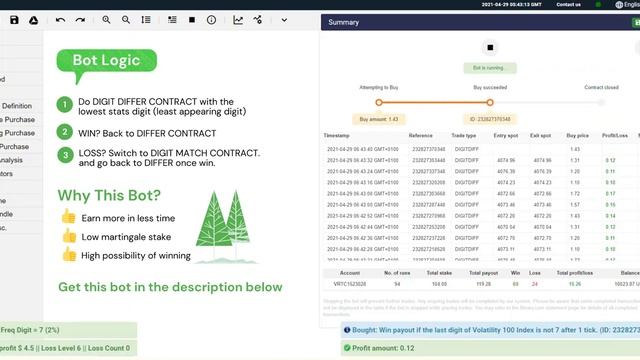Click the buy price 1.72 cell

pos(575,193)
